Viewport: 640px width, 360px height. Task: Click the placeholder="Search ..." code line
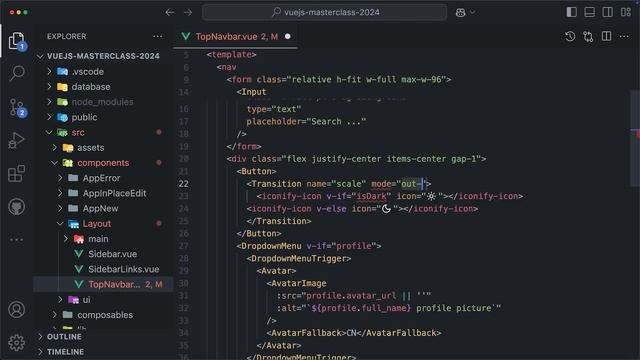pyautogui.click(x=306, y=121)
